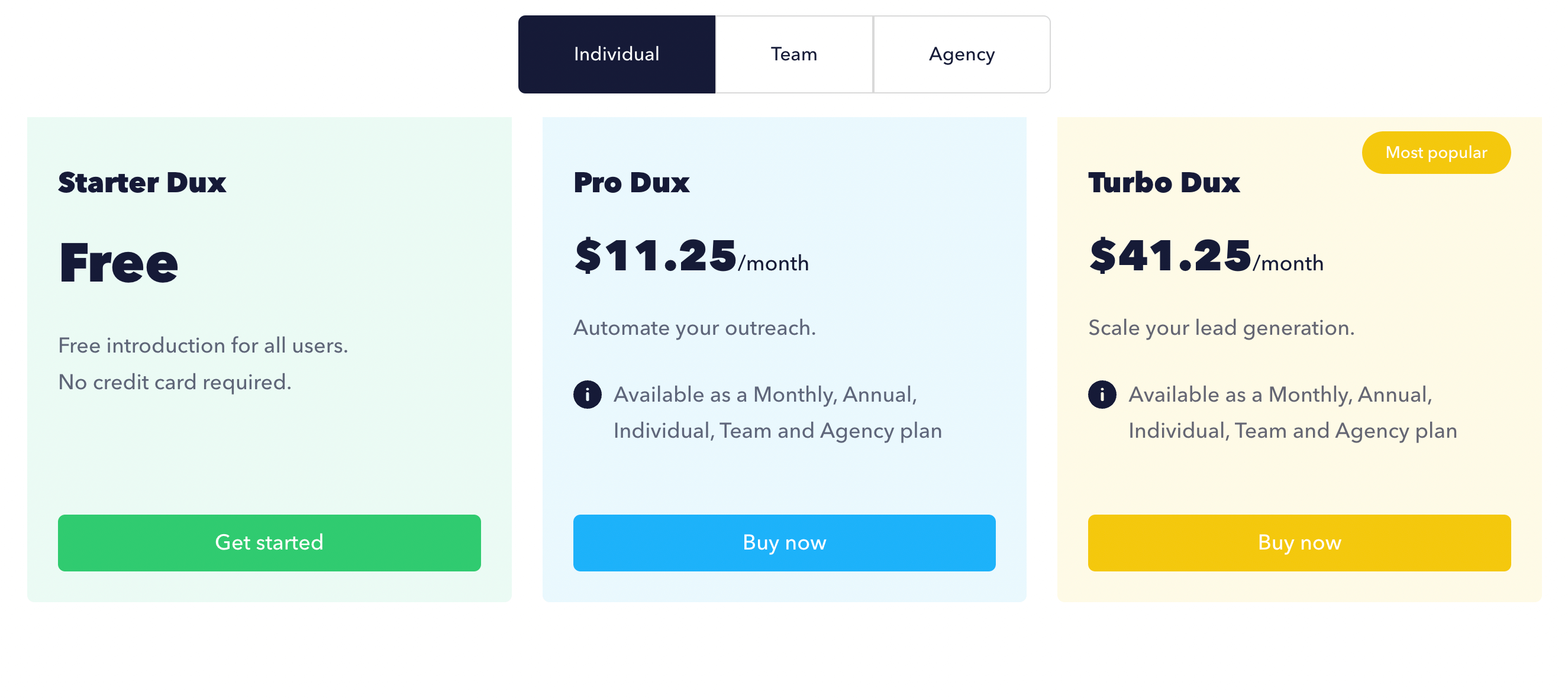Click the info icon in Turbo Dux card

pos(1102,395)
